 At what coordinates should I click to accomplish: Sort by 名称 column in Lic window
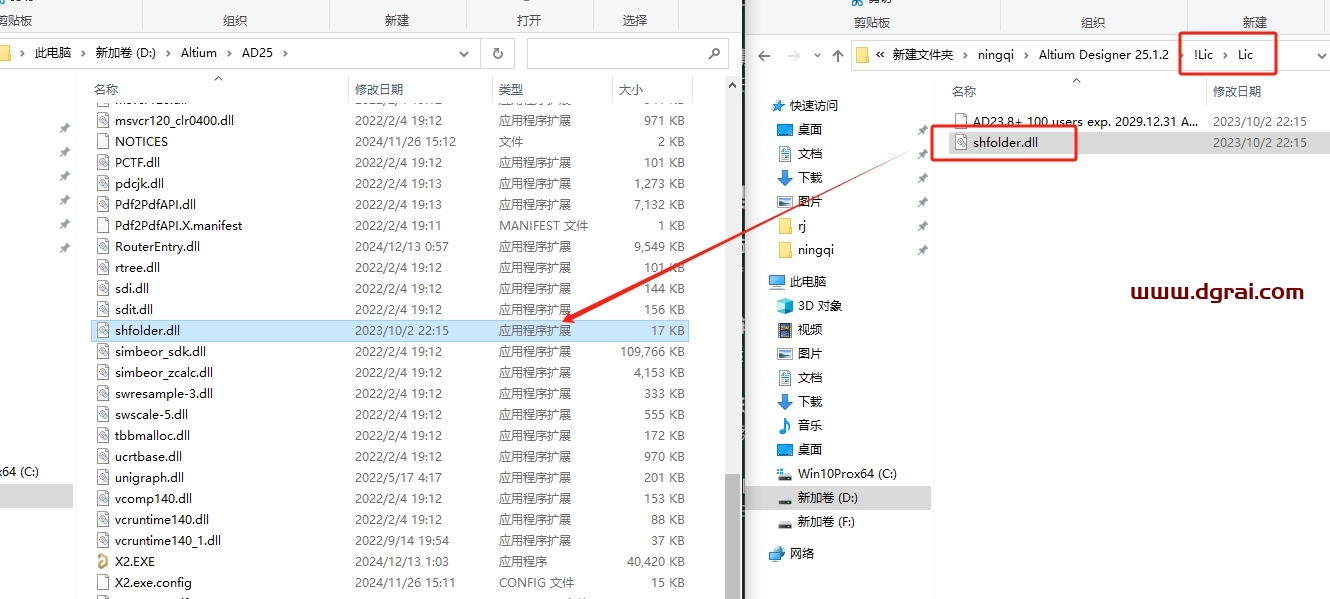click(x=964, y=91)
